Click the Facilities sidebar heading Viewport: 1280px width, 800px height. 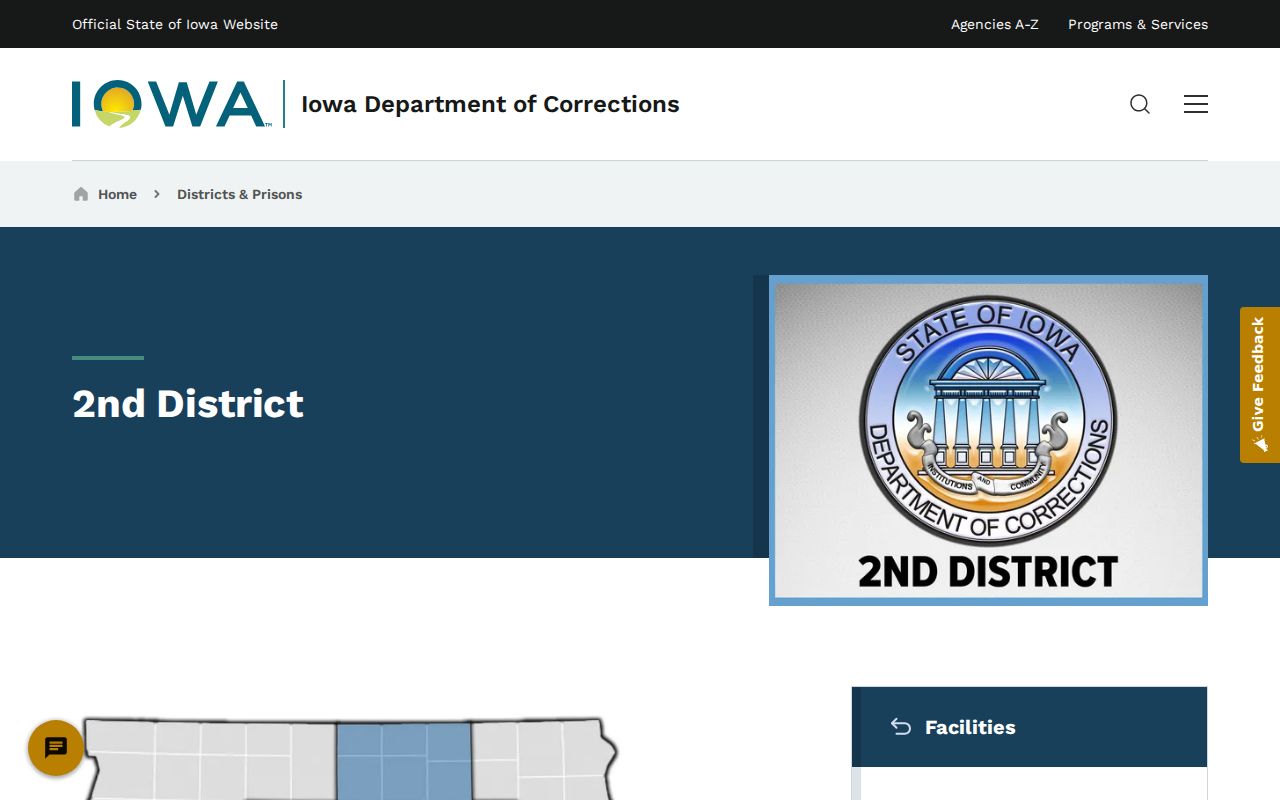tap(970, 727)
